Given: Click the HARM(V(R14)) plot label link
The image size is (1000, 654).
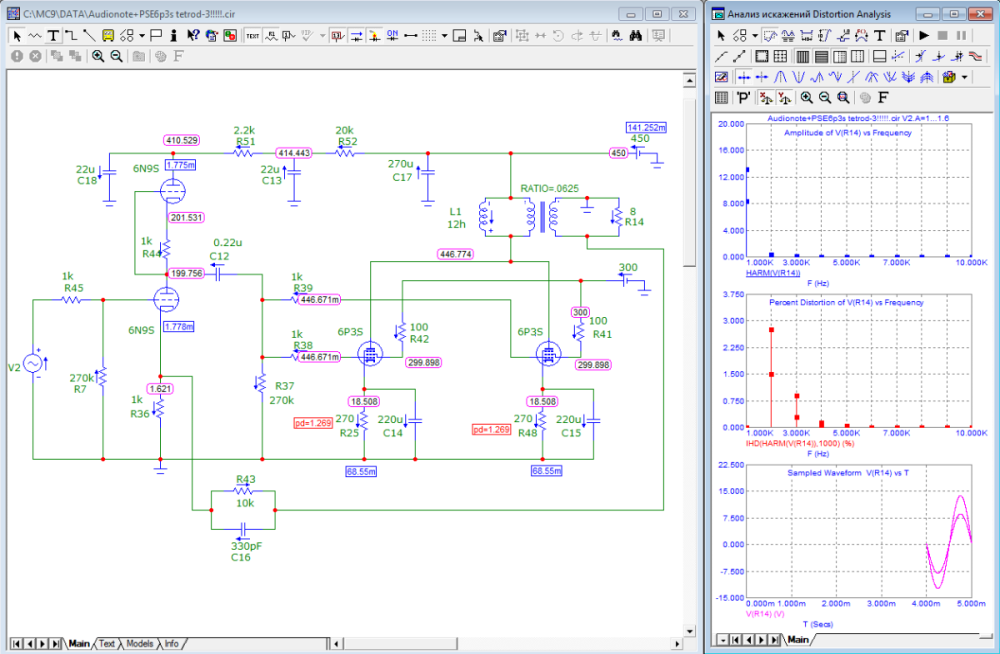Looking at the screenshot, I should tap(773, 272).
